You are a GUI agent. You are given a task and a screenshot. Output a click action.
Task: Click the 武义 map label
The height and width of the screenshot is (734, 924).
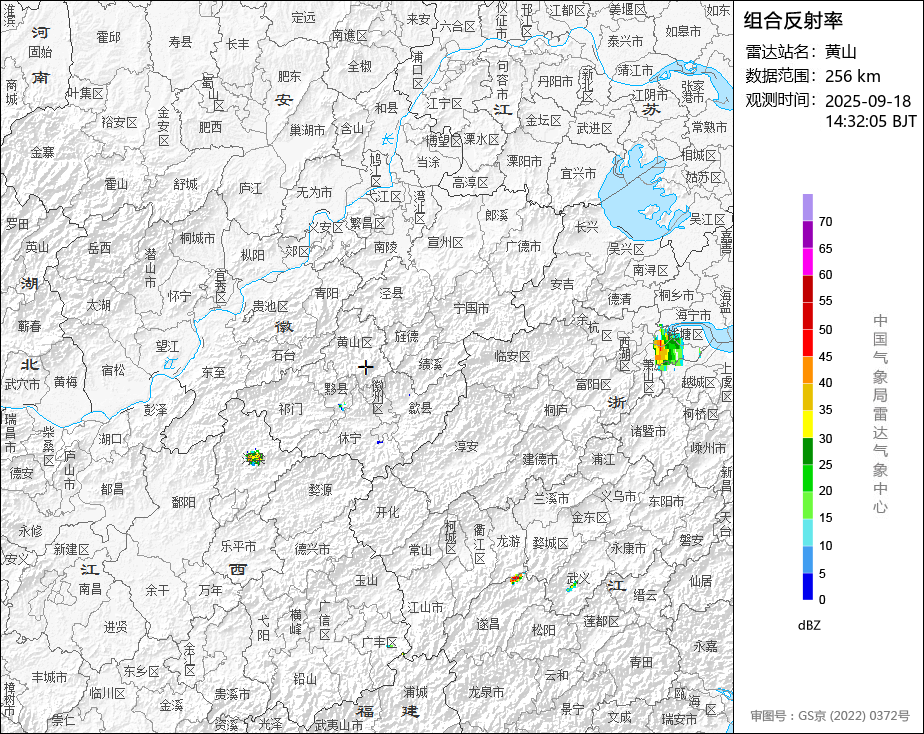click(x=578, y=578)
